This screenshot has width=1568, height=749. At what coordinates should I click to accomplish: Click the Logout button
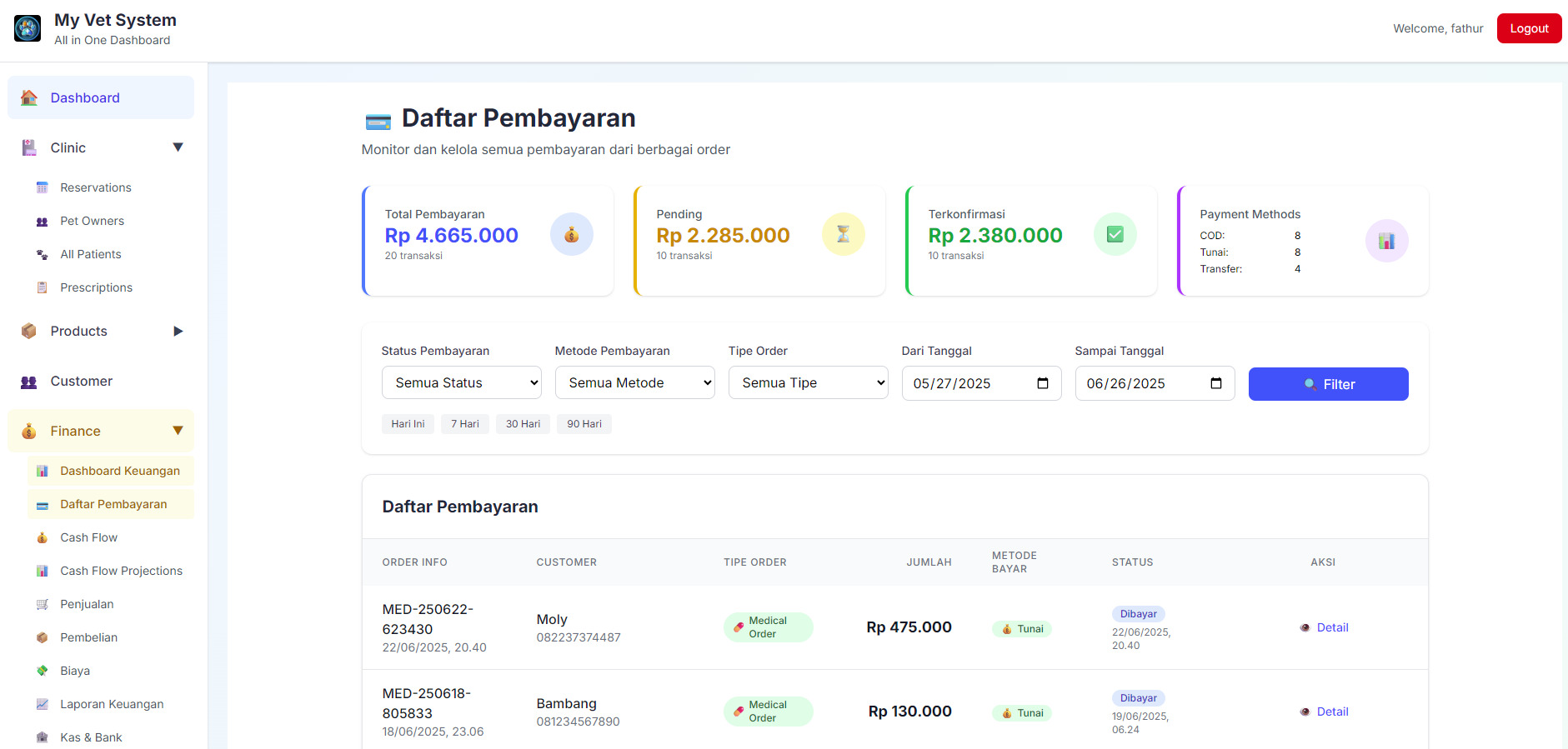point(1529,28)
